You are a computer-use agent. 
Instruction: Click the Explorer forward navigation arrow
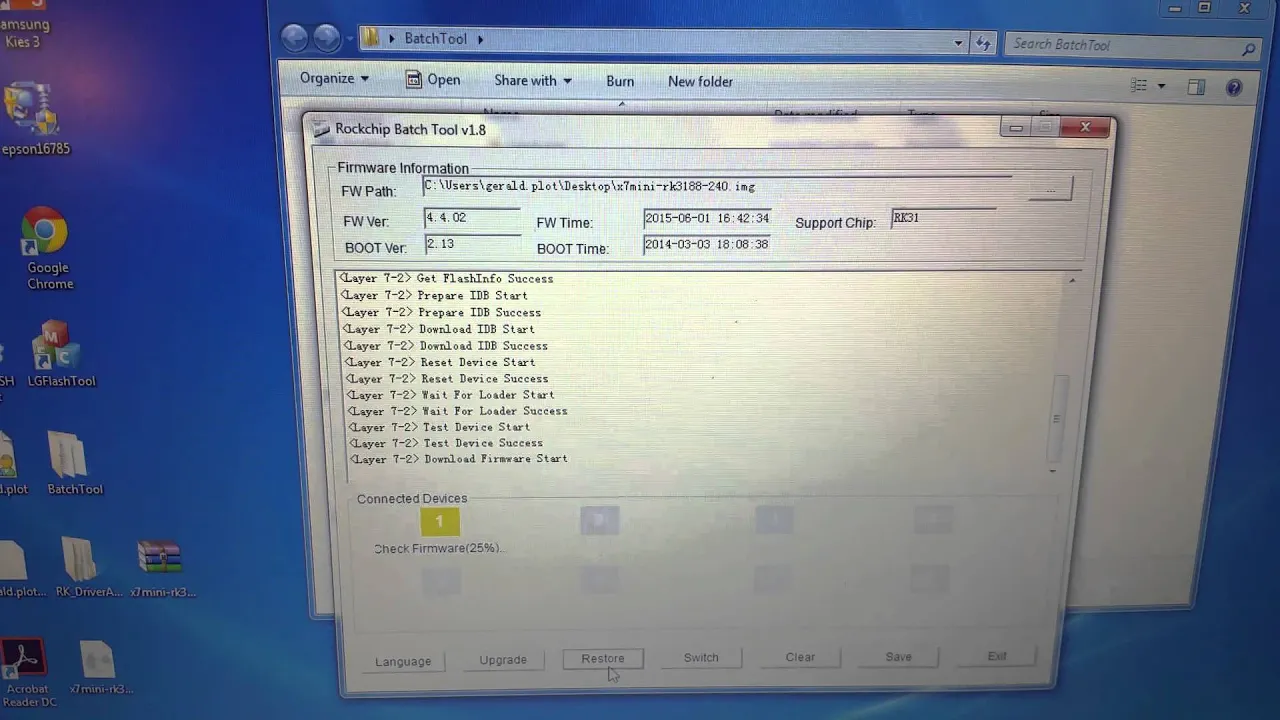pos(327,38)
